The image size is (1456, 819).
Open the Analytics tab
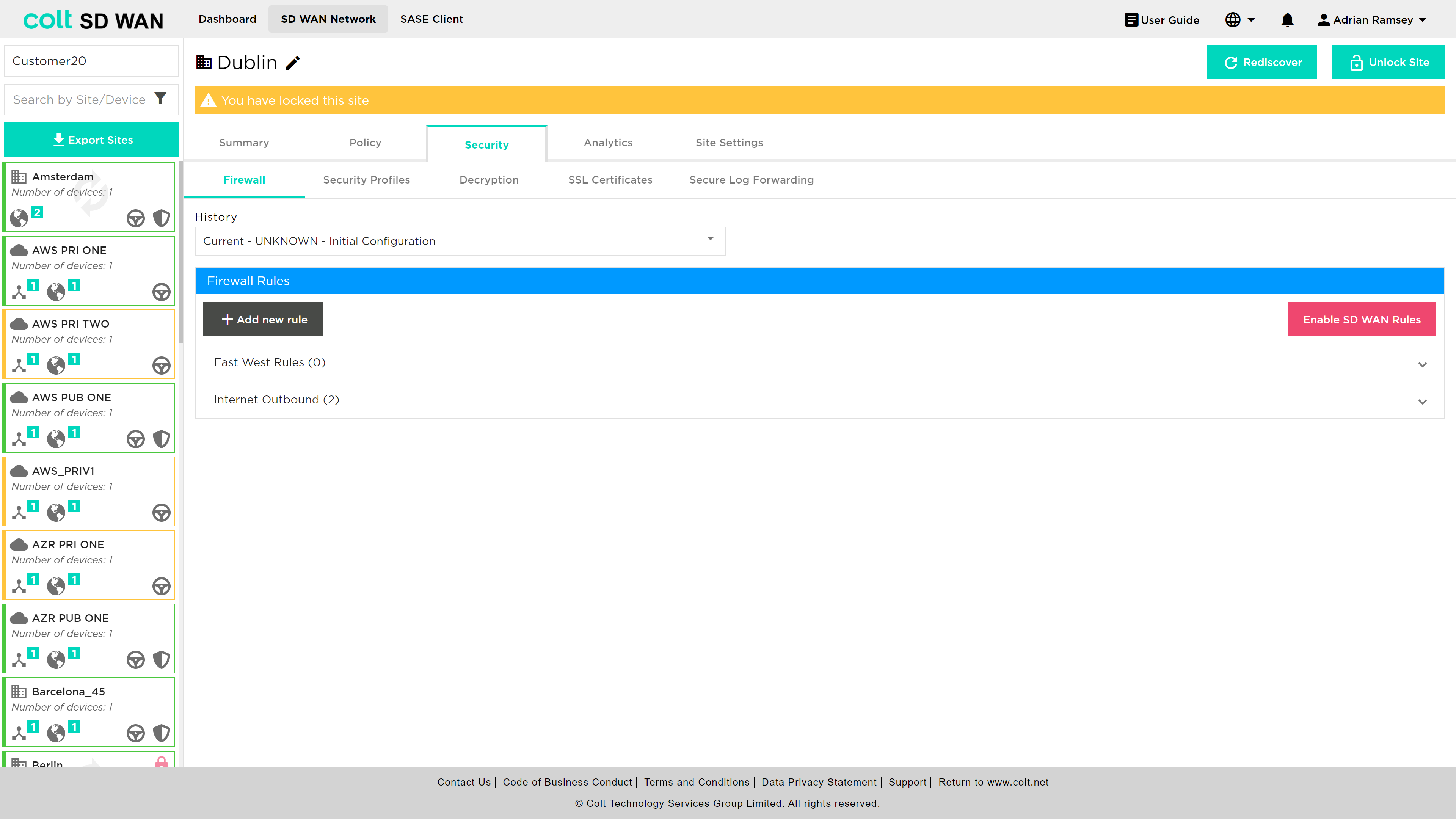608,143
